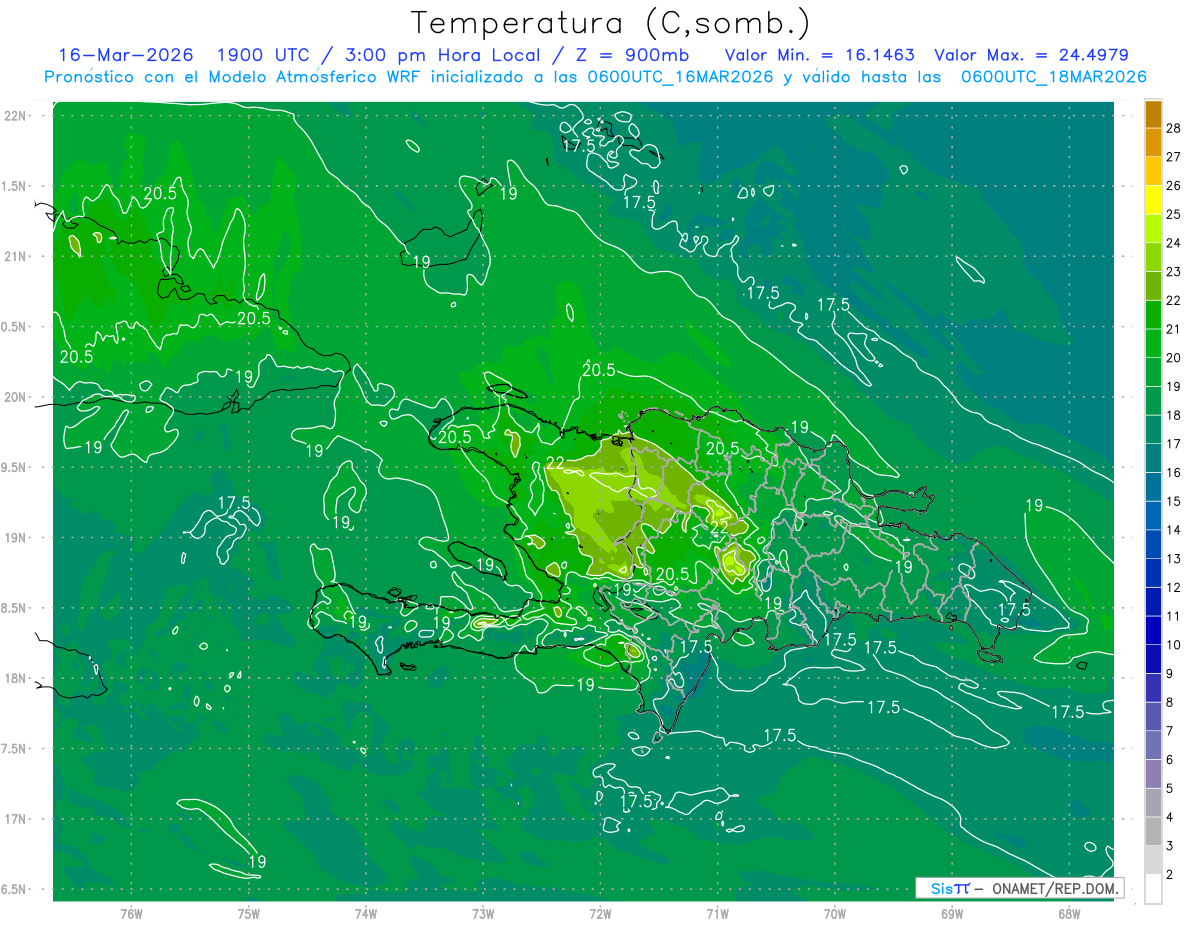Screen dimensions: 1200x927
Task: Select the date text '16-Mar-2026'
Action: pyautogui.click(x=124, y=55)
